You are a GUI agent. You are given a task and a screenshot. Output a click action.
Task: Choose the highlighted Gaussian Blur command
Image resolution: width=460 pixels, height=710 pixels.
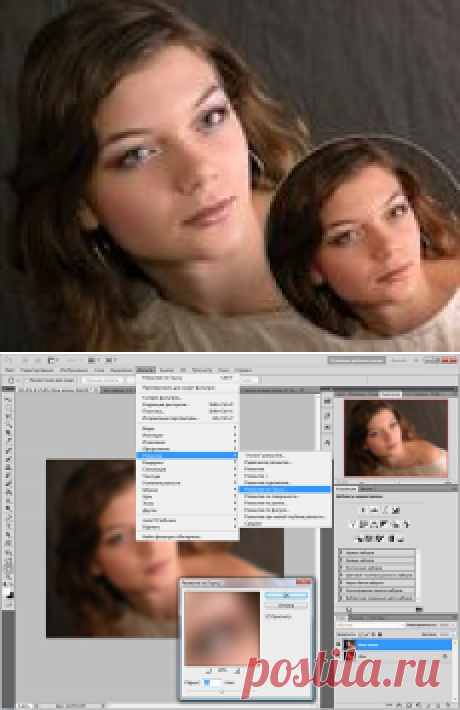tap(285, 489)
